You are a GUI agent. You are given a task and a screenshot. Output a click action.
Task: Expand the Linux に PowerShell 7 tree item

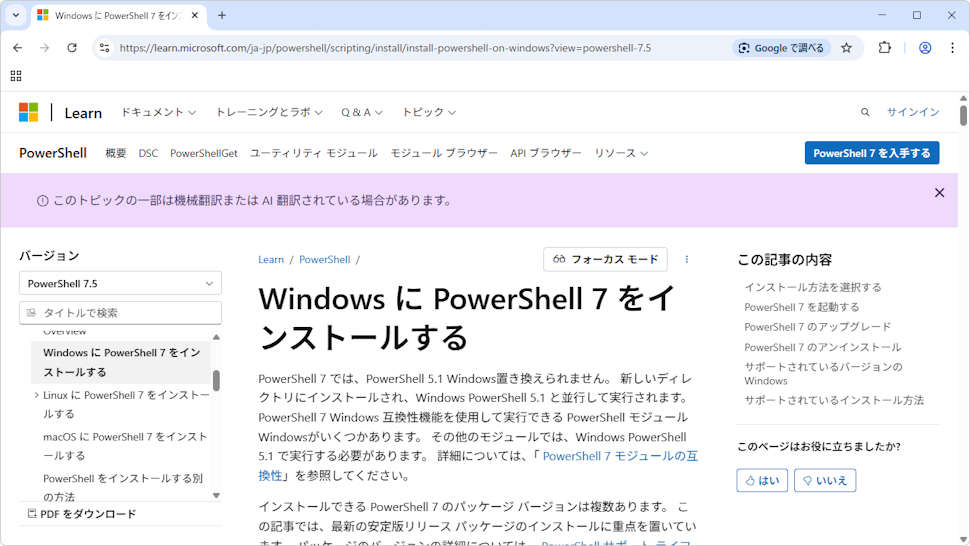tap(36, 395)
